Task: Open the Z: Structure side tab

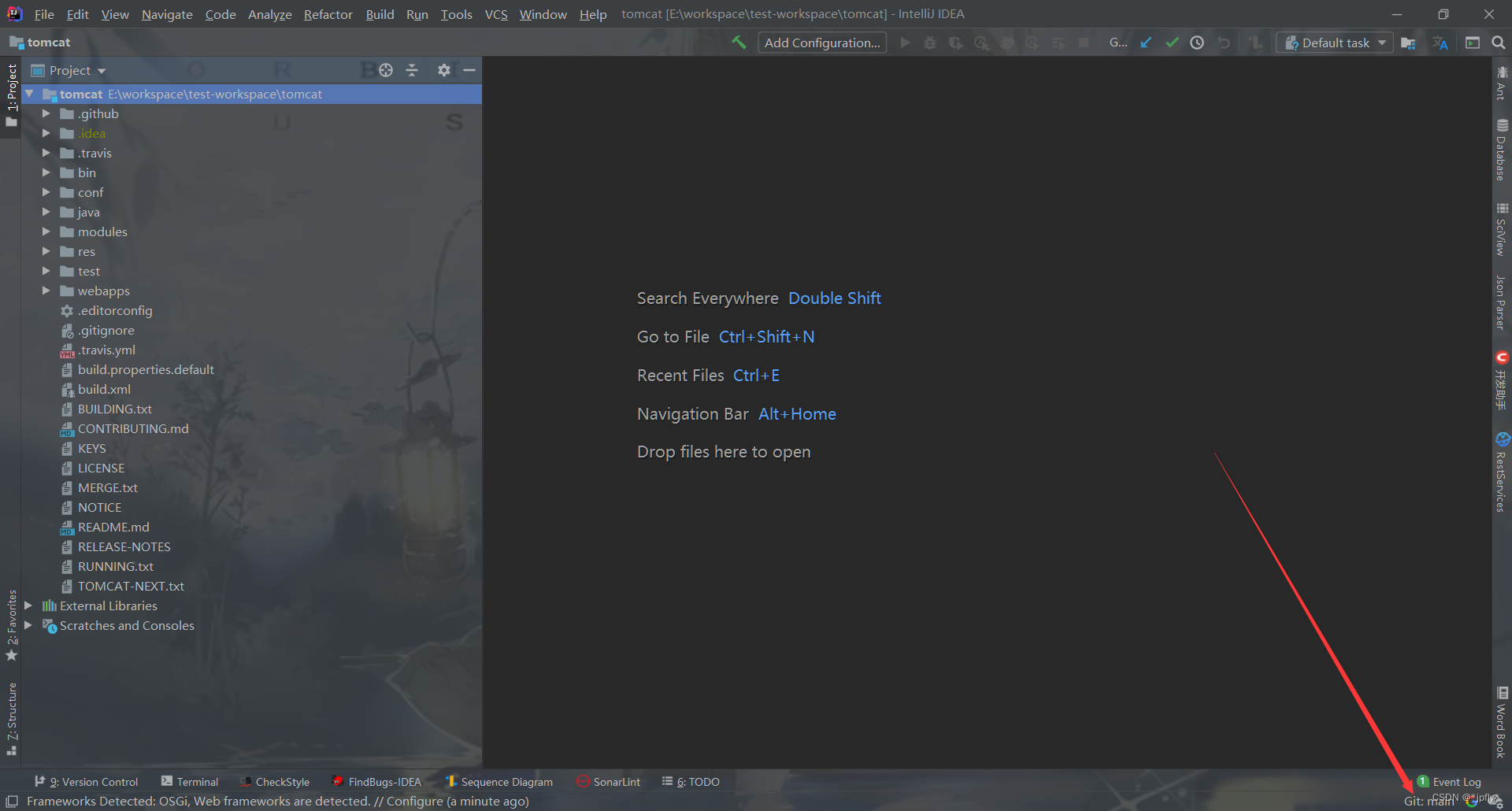Action: tap(11, 719)
